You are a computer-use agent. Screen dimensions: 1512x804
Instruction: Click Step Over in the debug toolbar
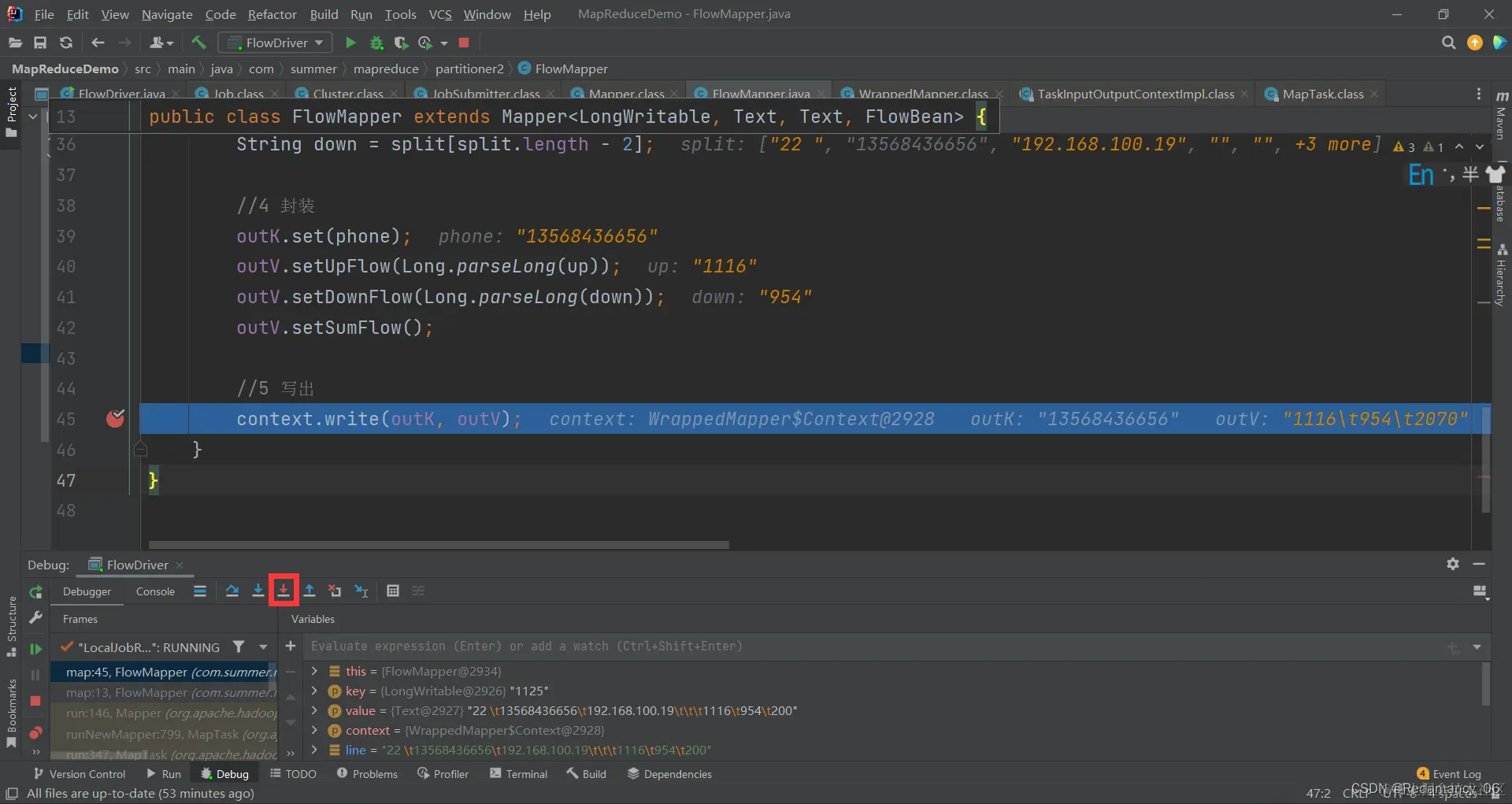pyautogui.click(x=232, y=591)
